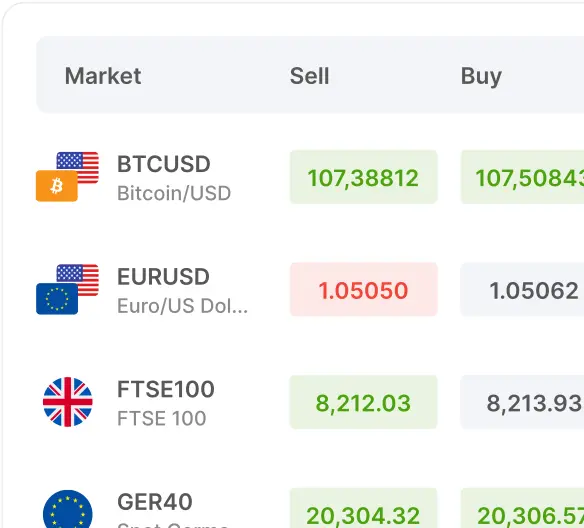Open the EURUSD market name
This screenshot has height=528, width=584.
(164, 276)
